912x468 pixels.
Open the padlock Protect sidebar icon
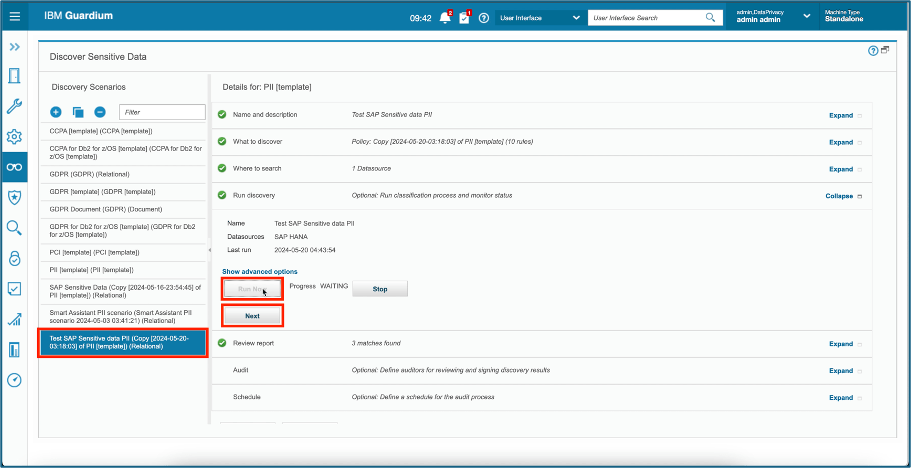(15, 258)
